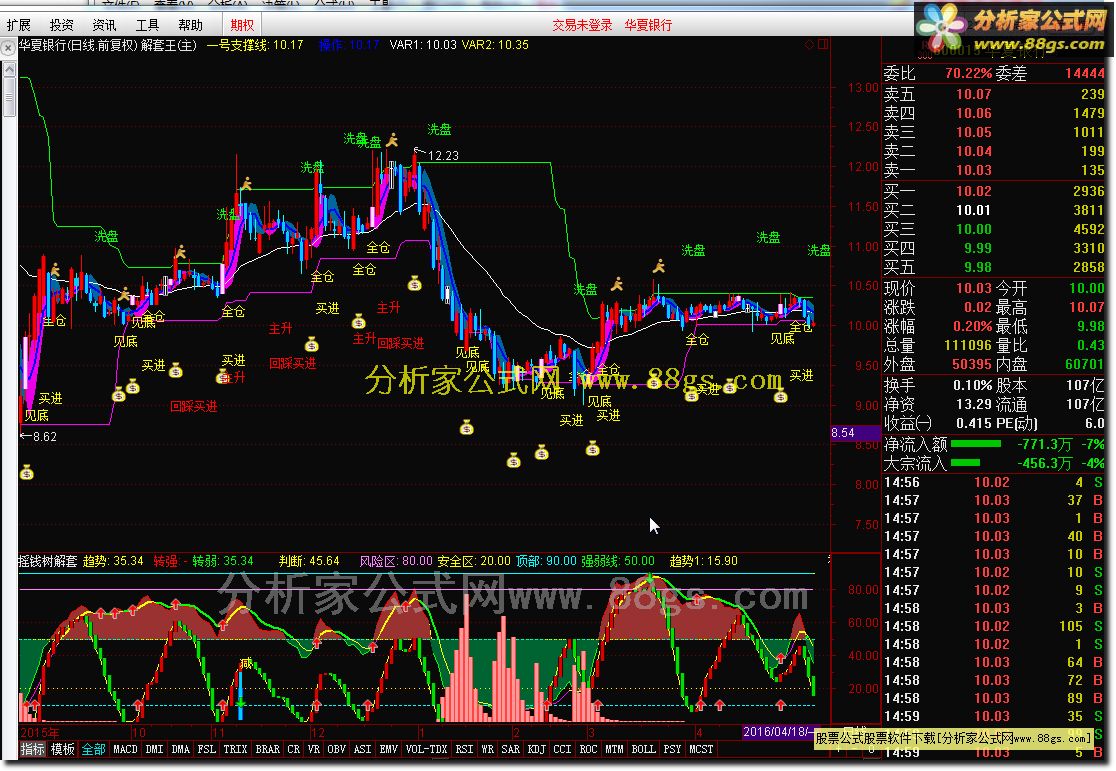1116x771 pixels.
Task: Click the scroll-up arrow beside the chart
Action: pyautogui.click(x=9, y=70)
